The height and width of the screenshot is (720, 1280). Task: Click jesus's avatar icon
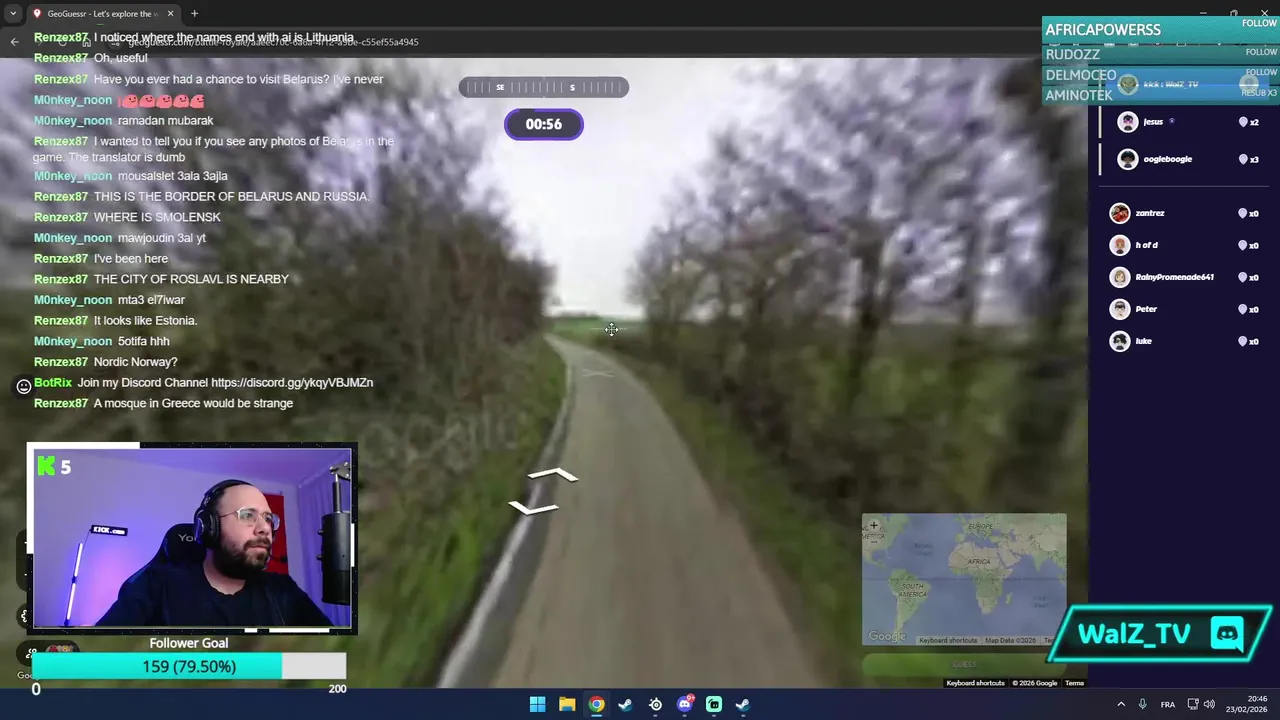[1128, 122]
